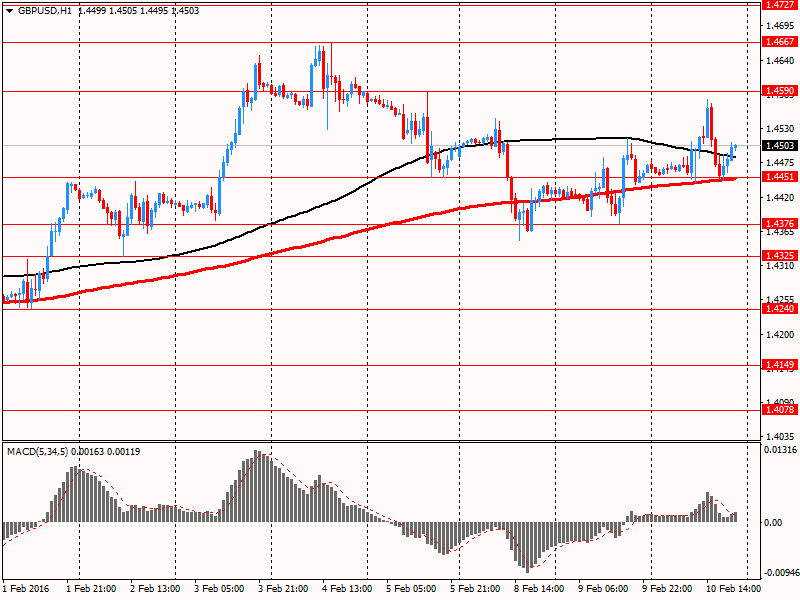Click the MACD zero level 0.00 label
800x600 pixels.
click(773, 523)
